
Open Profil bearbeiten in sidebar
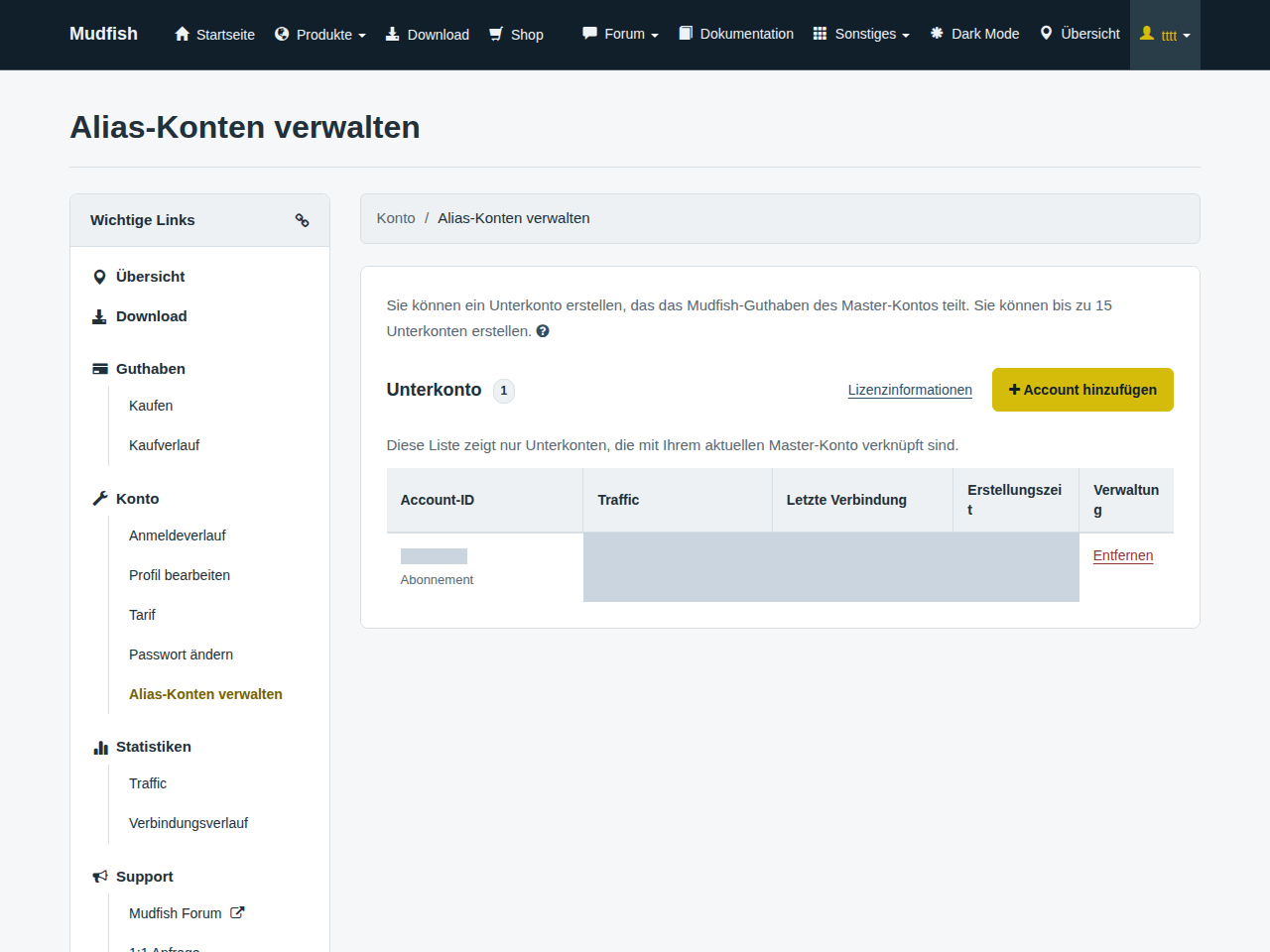(180, 575)
